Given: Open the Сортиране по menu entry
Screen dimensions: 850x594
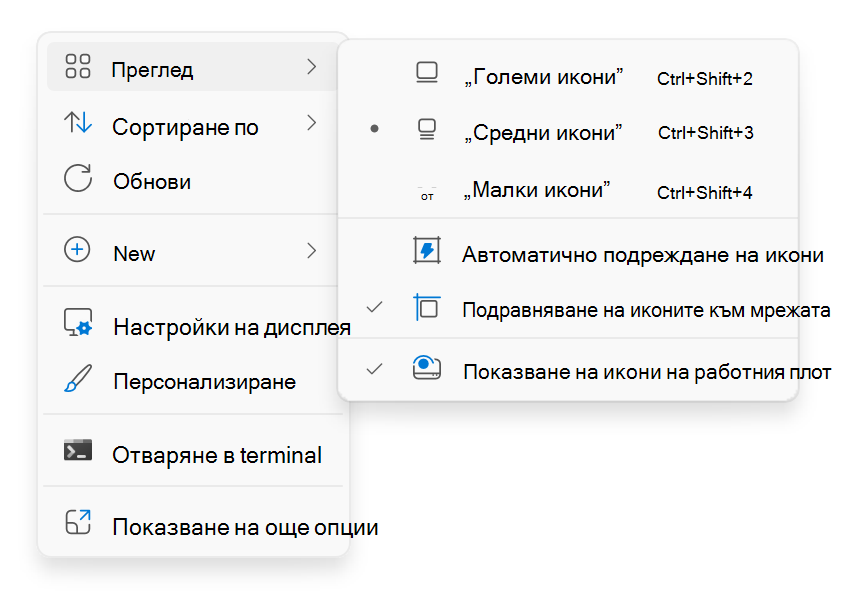Looking at the screenshot, I should coord(192,125).
